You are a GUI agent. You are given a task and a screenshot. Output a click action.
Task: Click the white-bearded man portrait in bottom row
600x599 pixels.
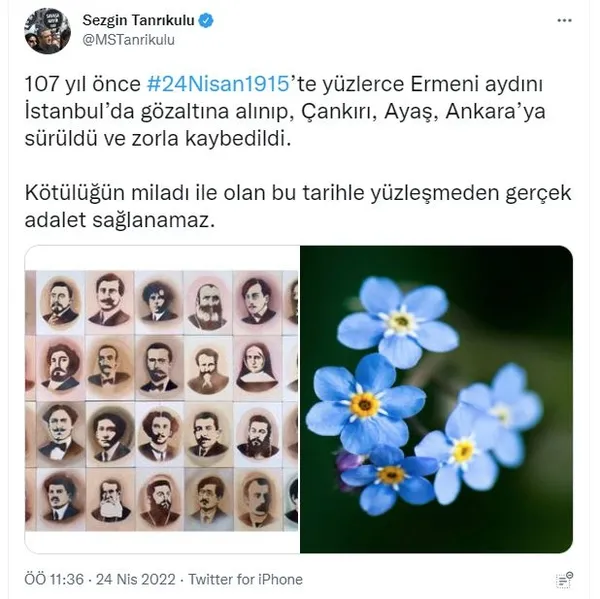point(110,499)
